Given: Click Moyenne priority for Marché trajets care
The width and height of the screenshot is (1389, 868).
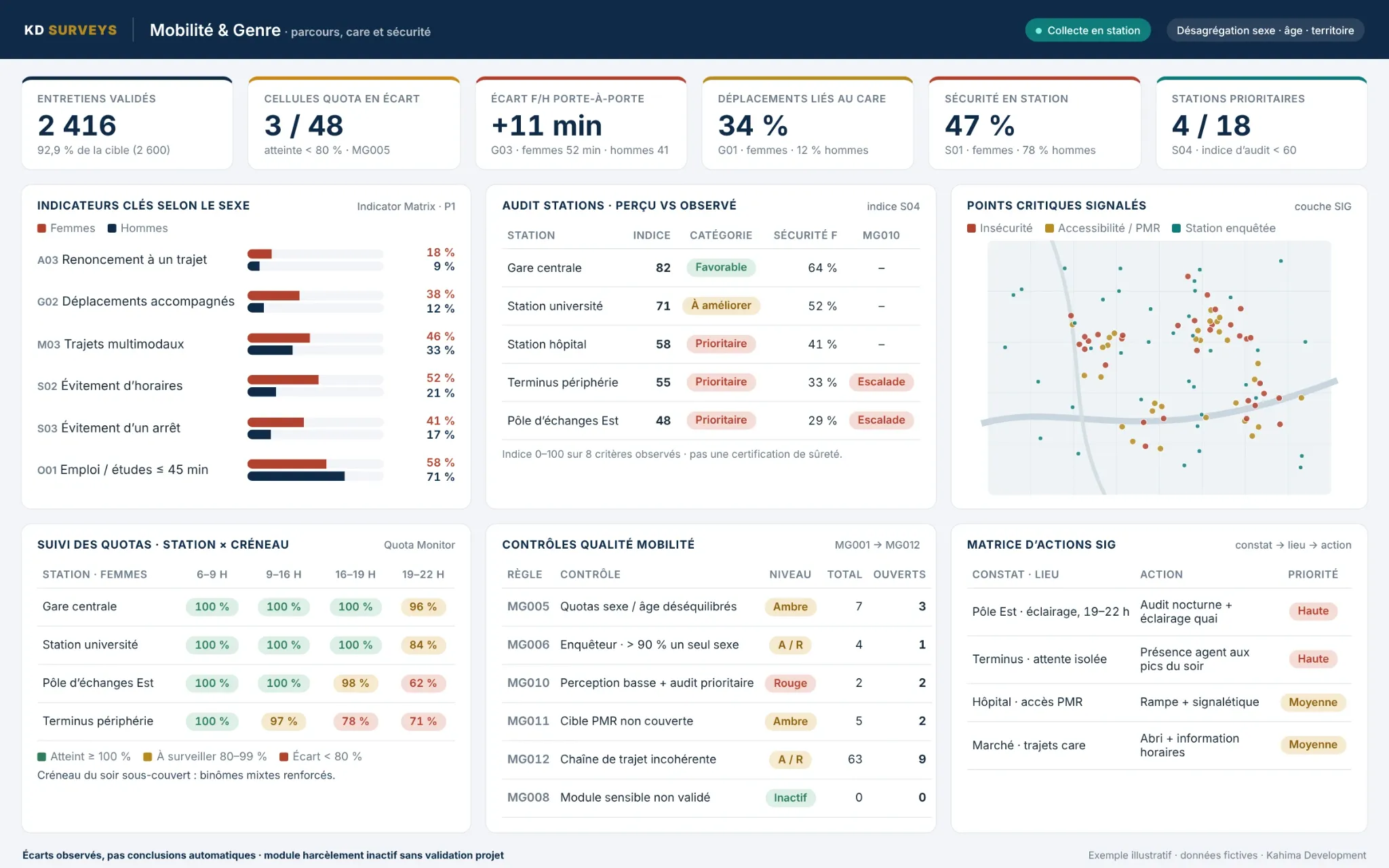Looking at the screenshot, I should (1312, 745).
